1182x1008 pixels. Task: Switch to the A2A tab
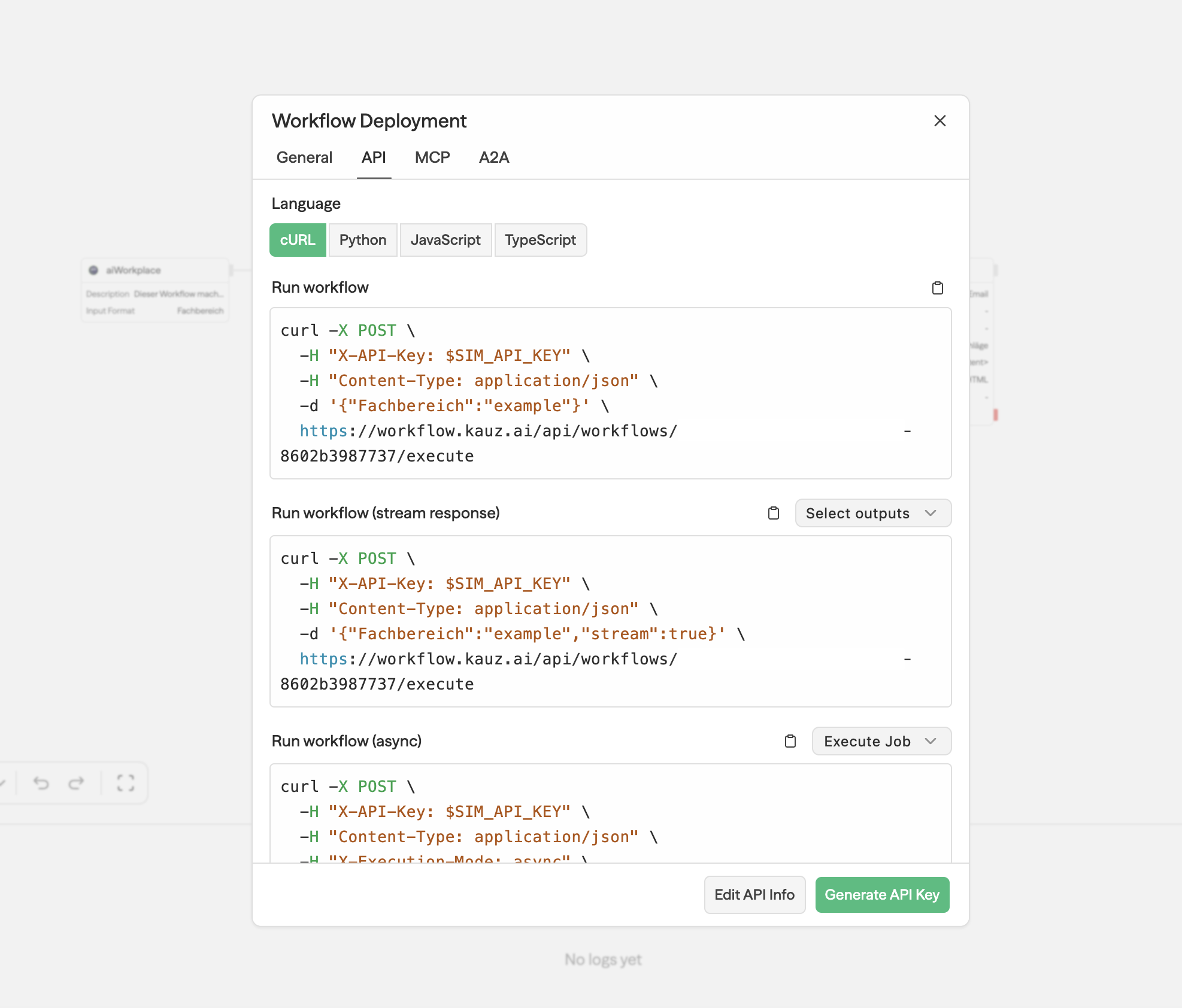(493, 157)
